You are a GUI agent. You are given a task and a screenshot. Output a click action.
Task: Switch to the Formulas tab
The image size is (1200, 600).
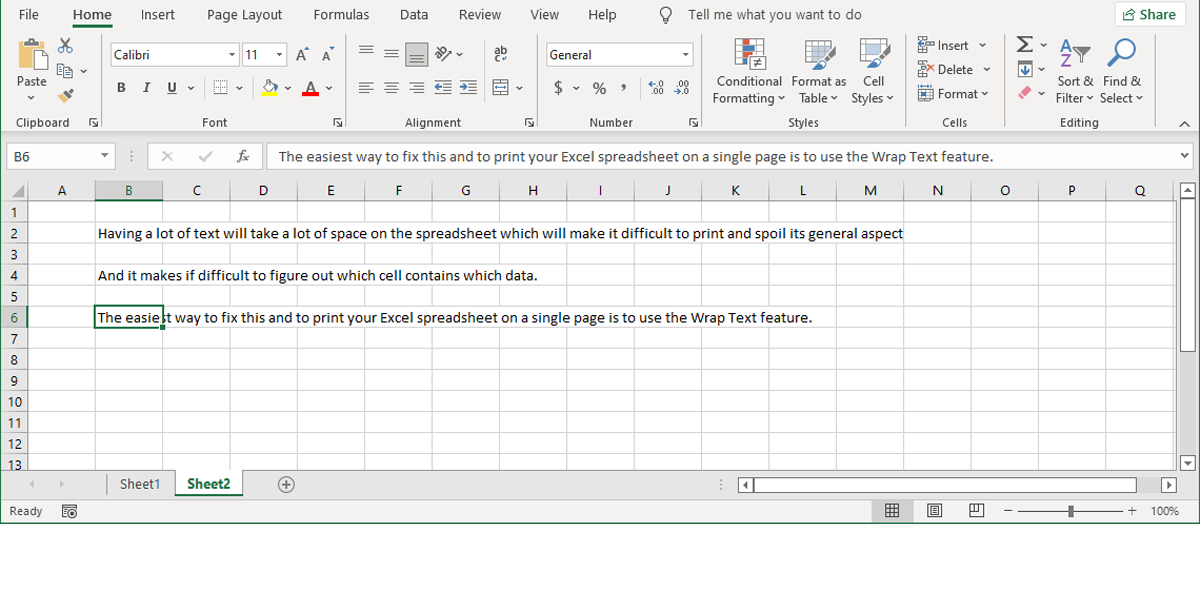(341, 15)
